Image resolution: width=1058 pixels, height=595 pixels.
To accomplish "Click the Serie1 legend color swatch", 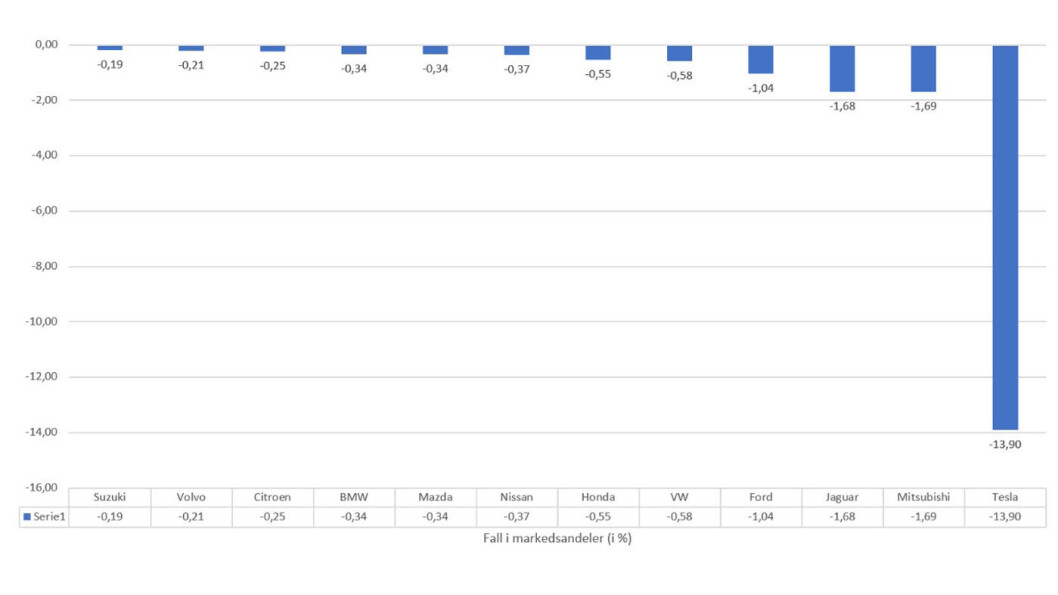I will [x=27, y=517].
